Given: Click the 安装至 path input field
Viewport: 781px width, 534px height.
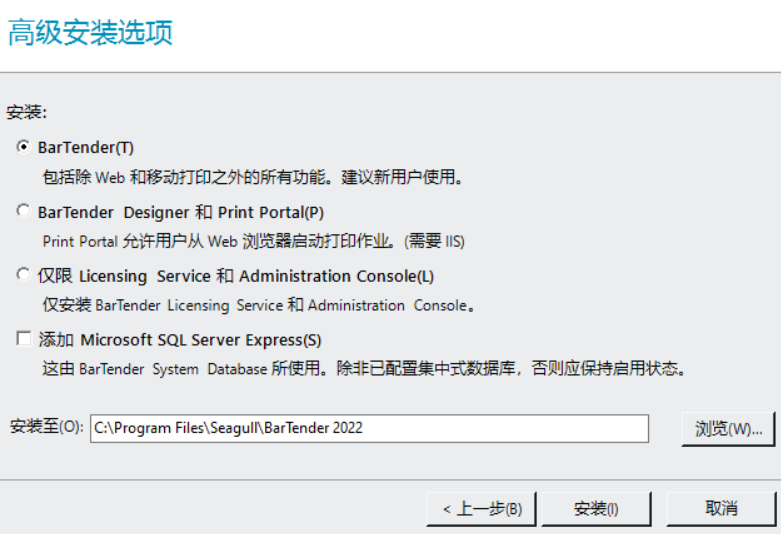Looking at the screenshot, I should pos(369,428).
